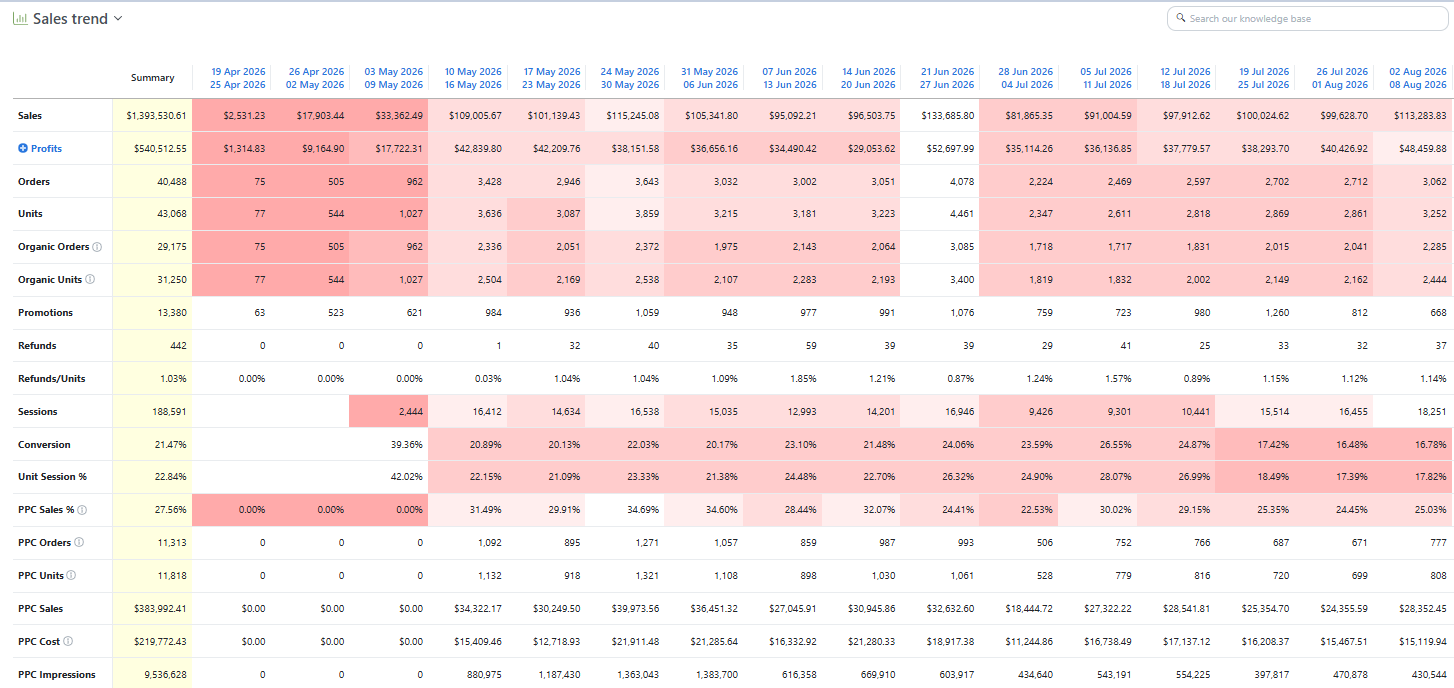Click the Organic Units info icon
This screenshot has height=688, width=1454.
(90, 280)
